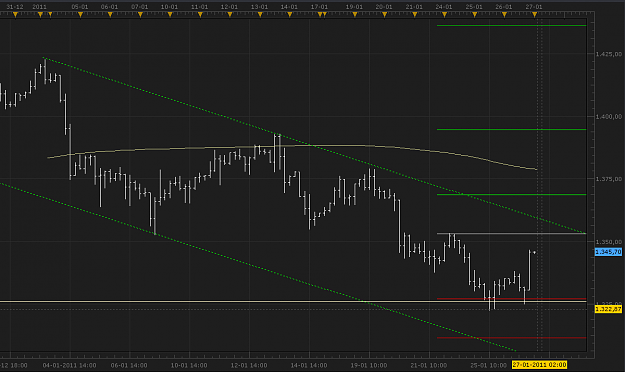Select the lowest red horizontal level line

point(511,338)
